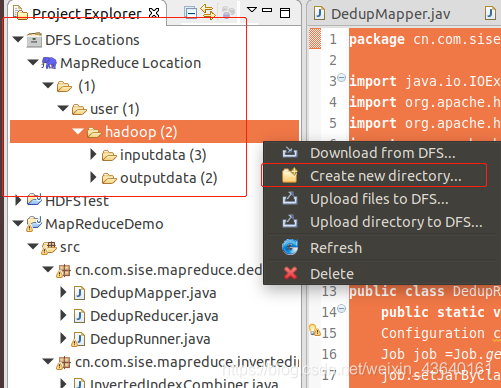Click the MapReduce Location elephant icon
This screenshot has width=501, height=388.
click(x=49, y=63)
